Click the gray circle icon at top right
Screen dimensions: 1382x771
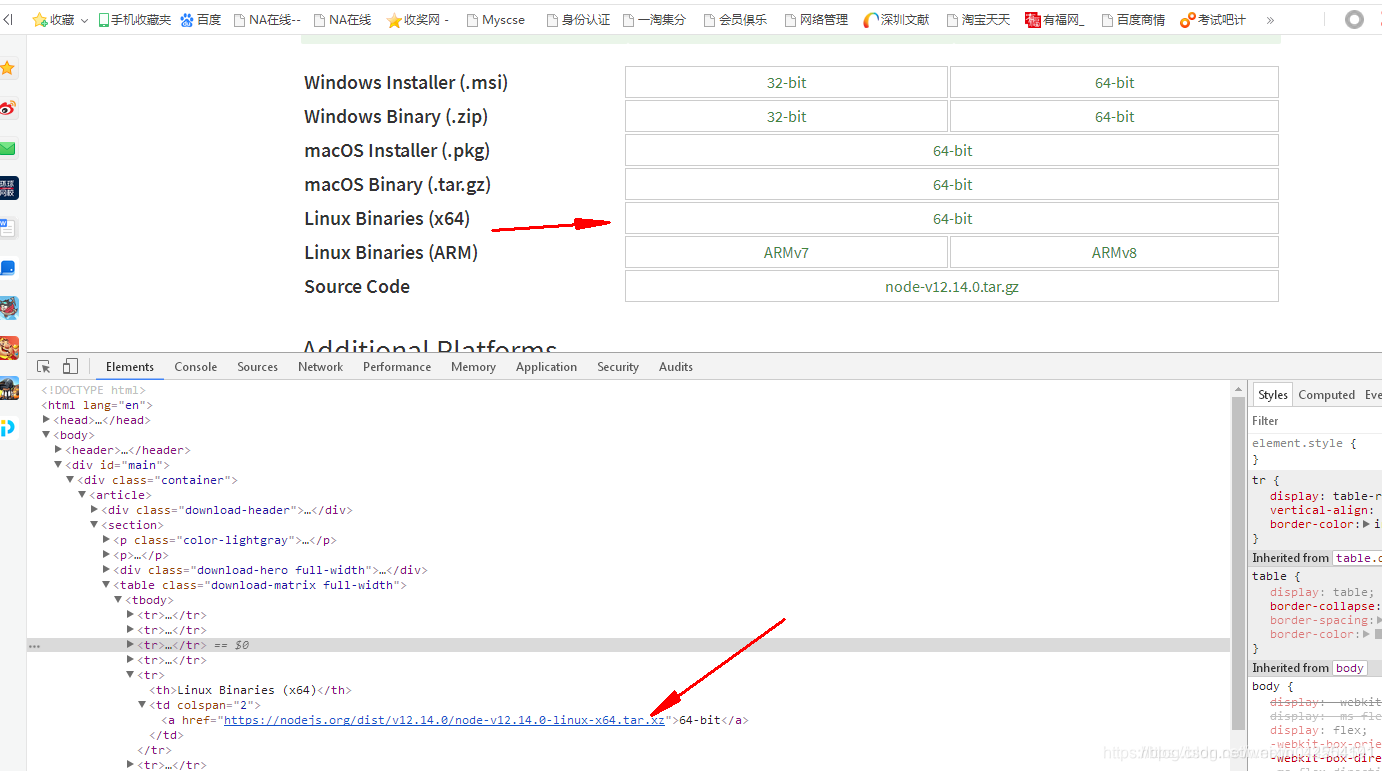[x=1354, y=19]
